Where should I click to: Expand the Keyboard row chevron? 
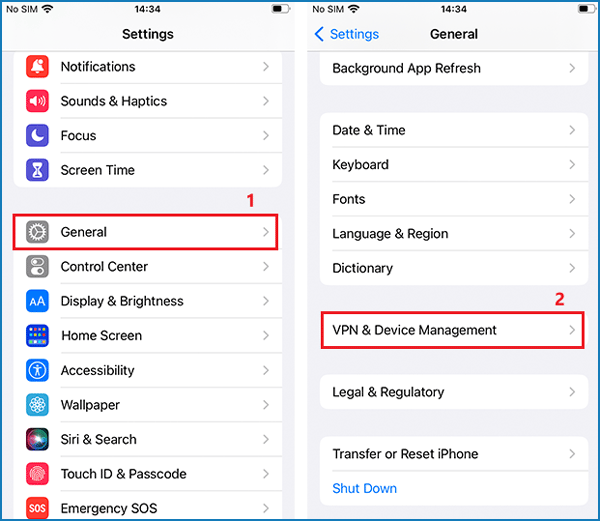[572, 164]
